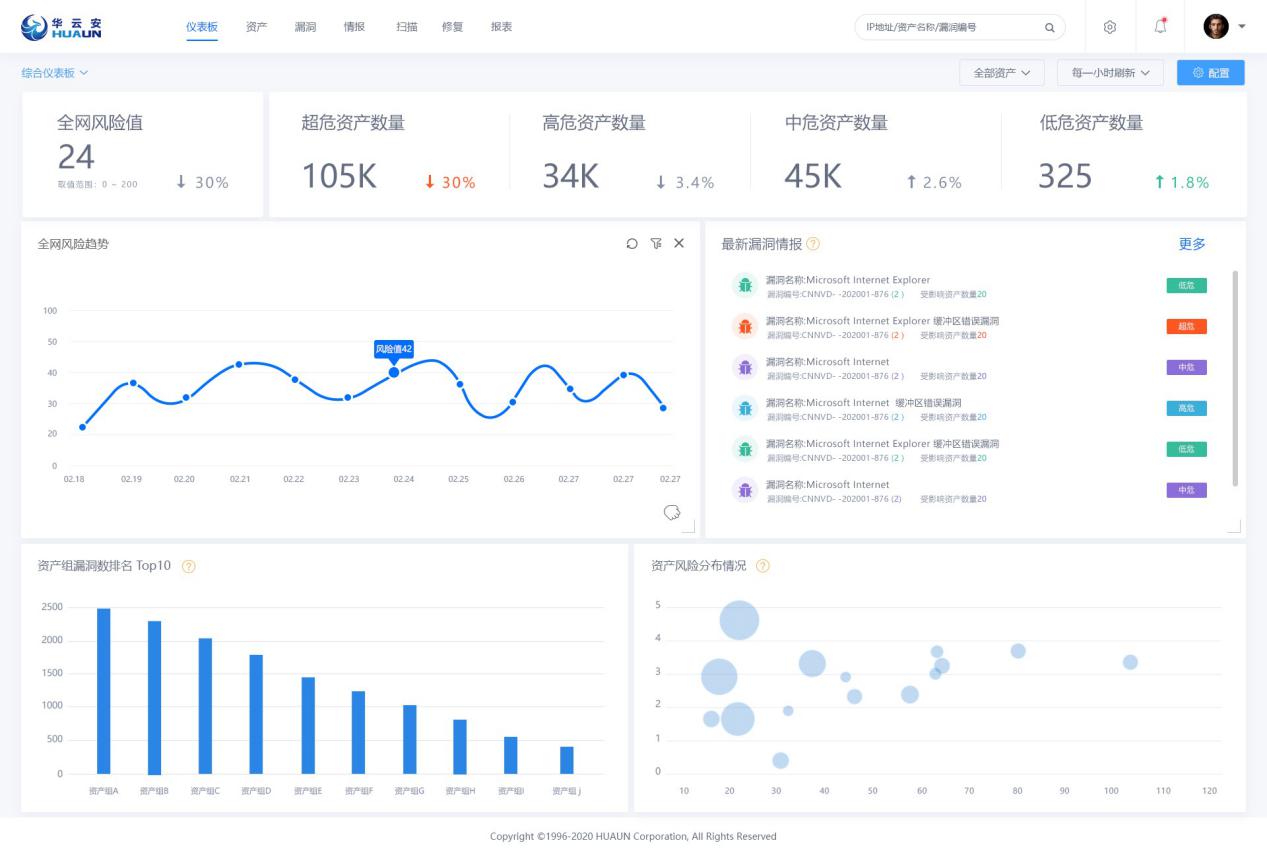This screenshot has height=857, width=1267.
Task: Open the 每一小时刷新 interval dropdown
Action: click(x=1110, y=73)
